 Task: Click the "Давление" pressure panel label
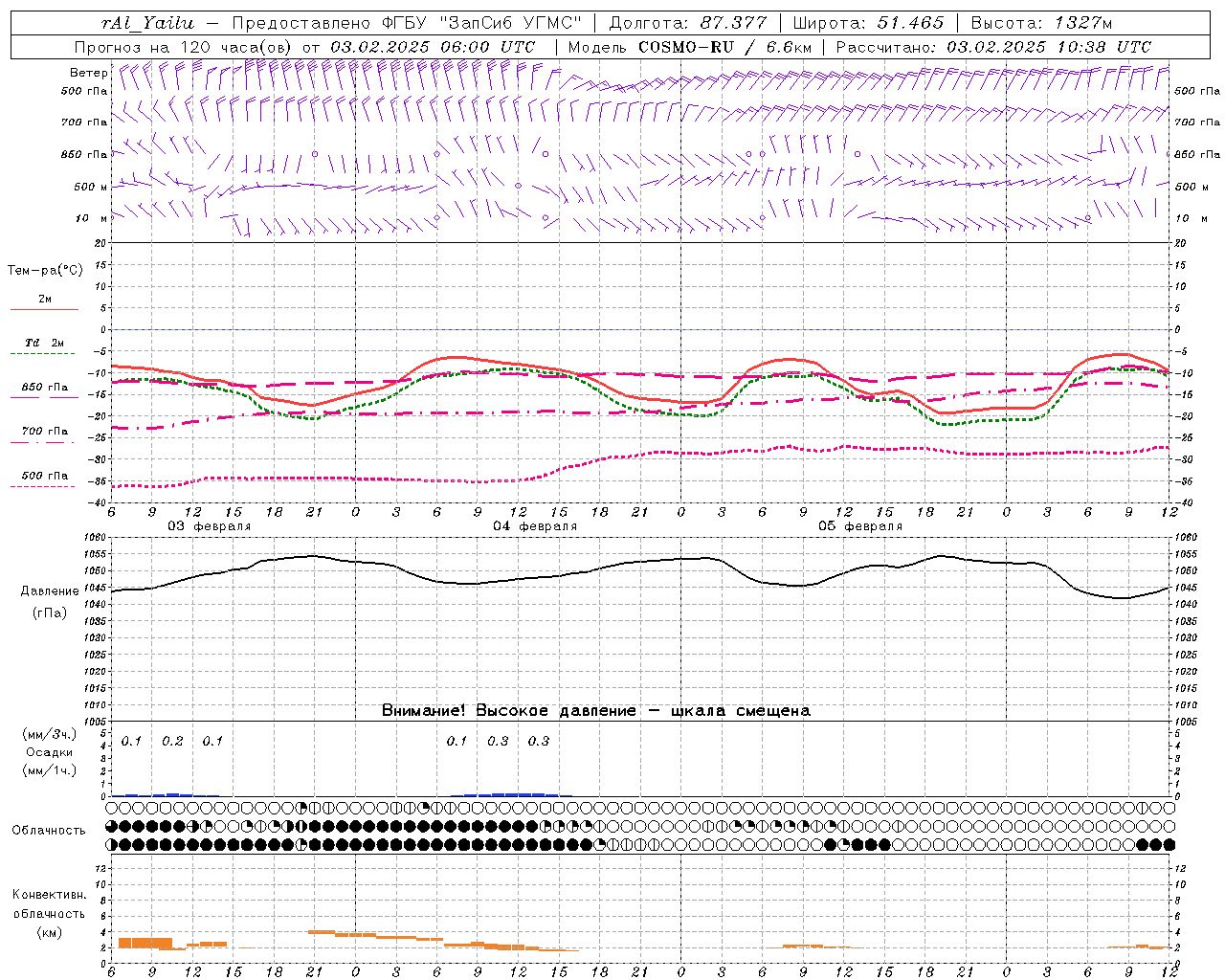tap(50, 590)
